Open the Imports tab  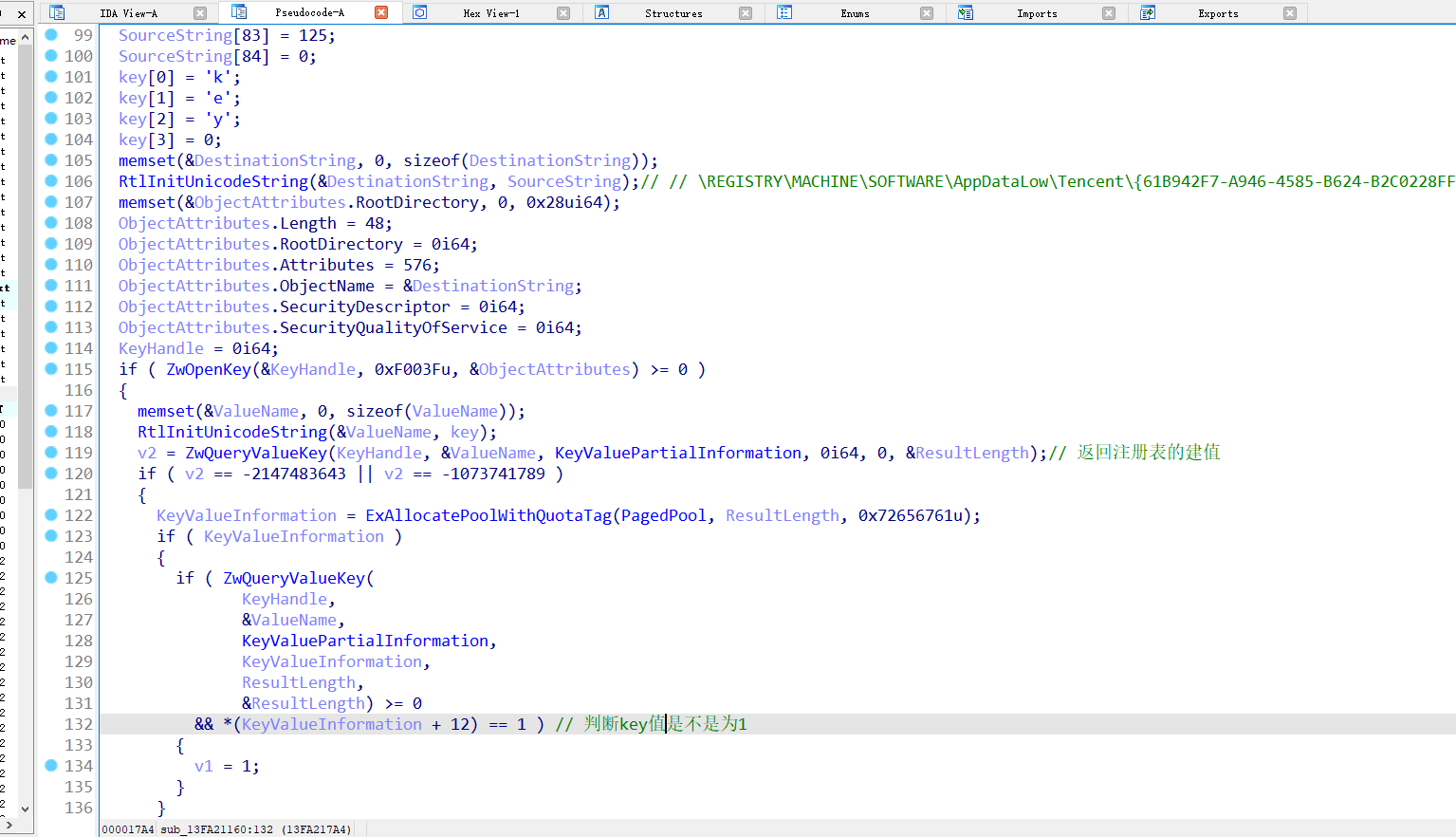[x=1037, y=13]
